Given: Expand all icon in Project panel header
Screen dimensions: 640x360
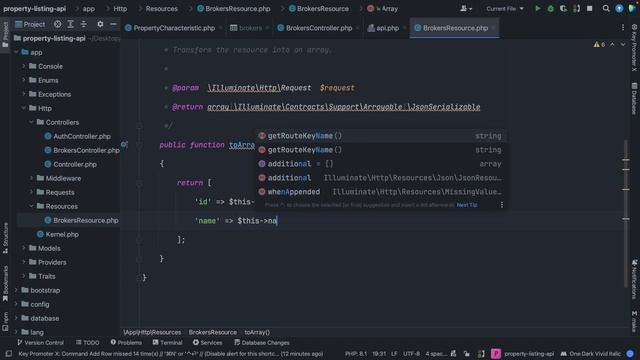Looking at the screenshot, I should point(71,24).
